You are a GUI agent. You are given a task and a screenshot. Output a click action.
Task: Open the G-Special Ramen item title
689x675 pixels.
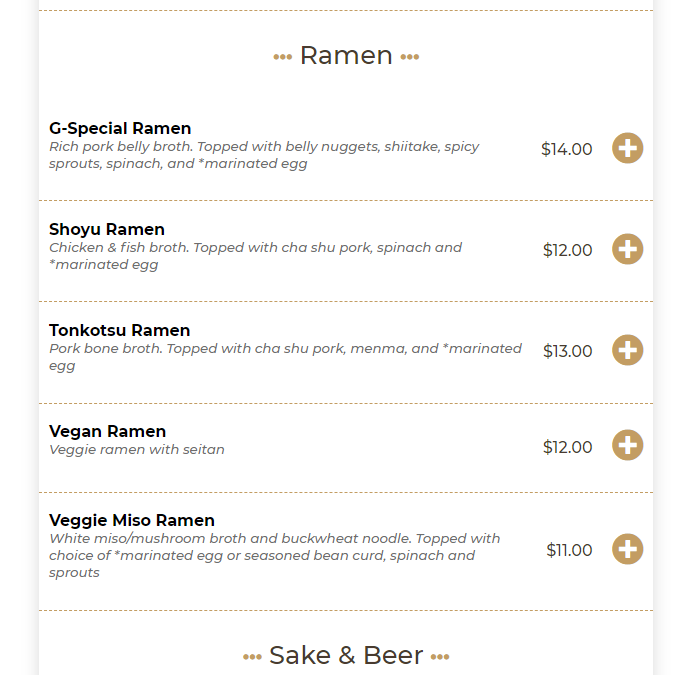click(x=120, y=128)
